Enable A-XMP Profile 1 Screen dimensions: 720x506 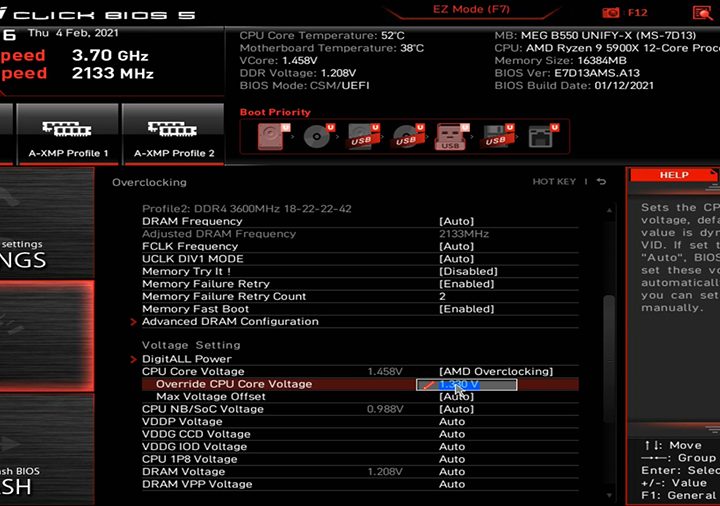pos(68,134)
